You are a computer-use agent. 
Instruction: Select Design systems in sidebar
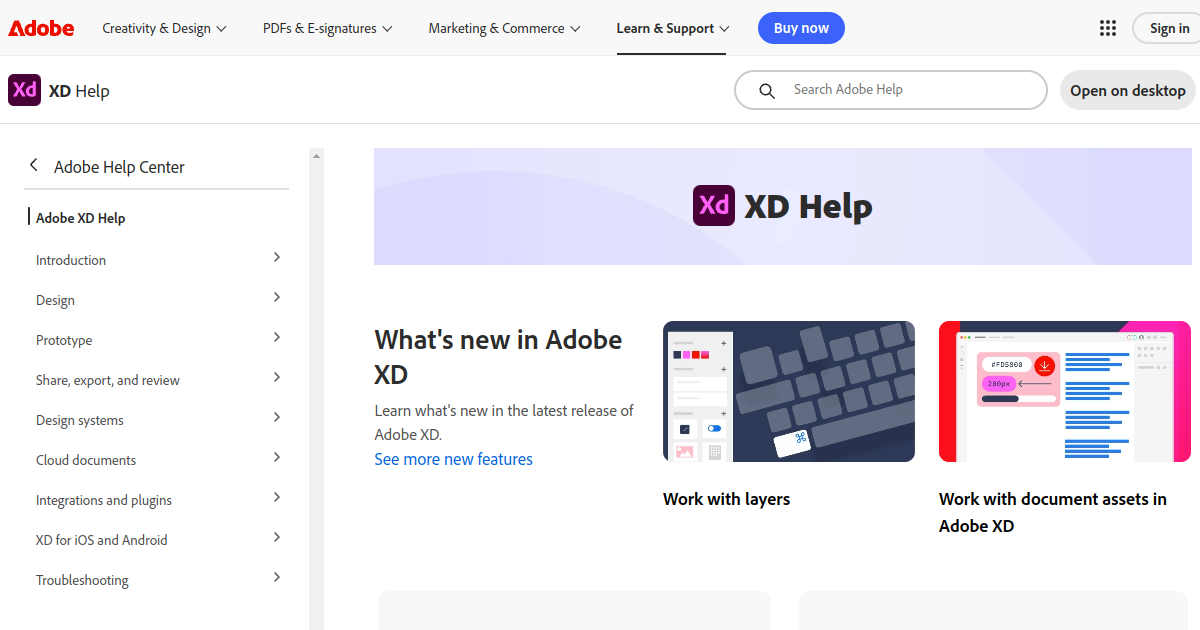[80, 420]
